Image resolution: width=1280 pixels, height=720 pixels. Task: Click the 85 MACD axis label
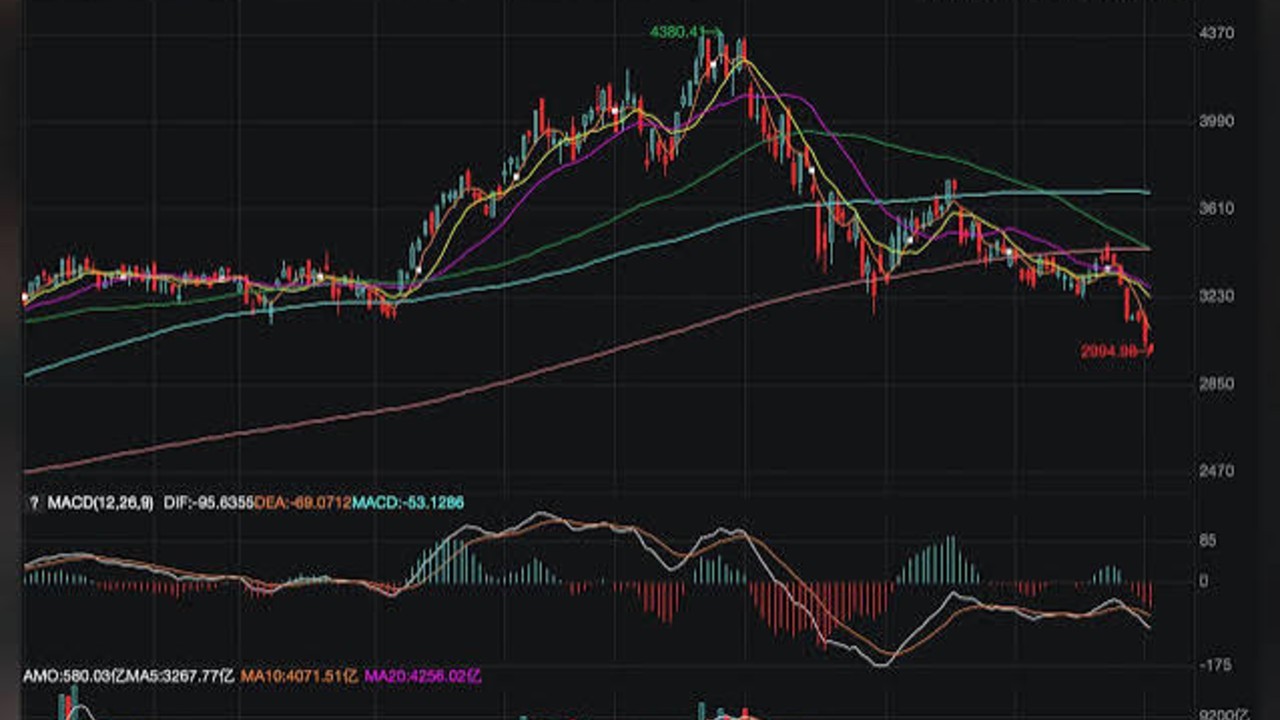coord(1207,541)
